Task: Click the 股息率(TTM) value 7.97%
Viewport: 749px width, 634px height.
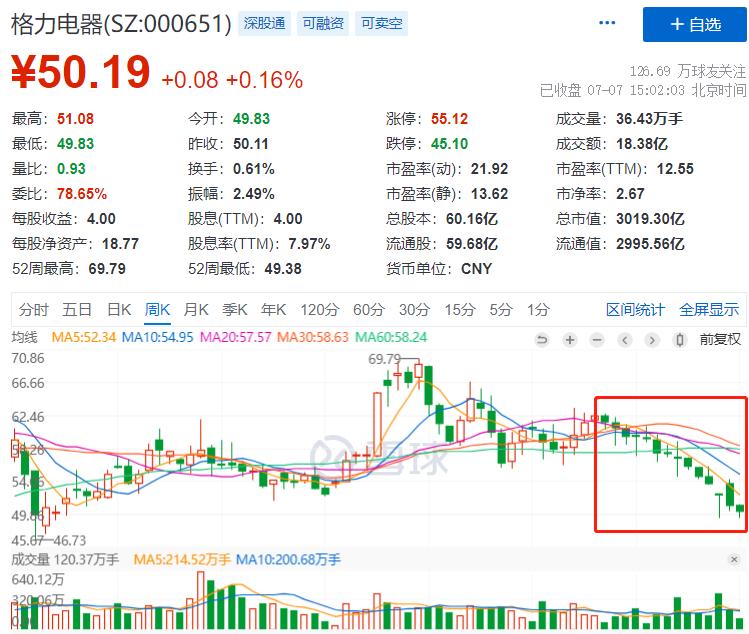Action: 309,244
